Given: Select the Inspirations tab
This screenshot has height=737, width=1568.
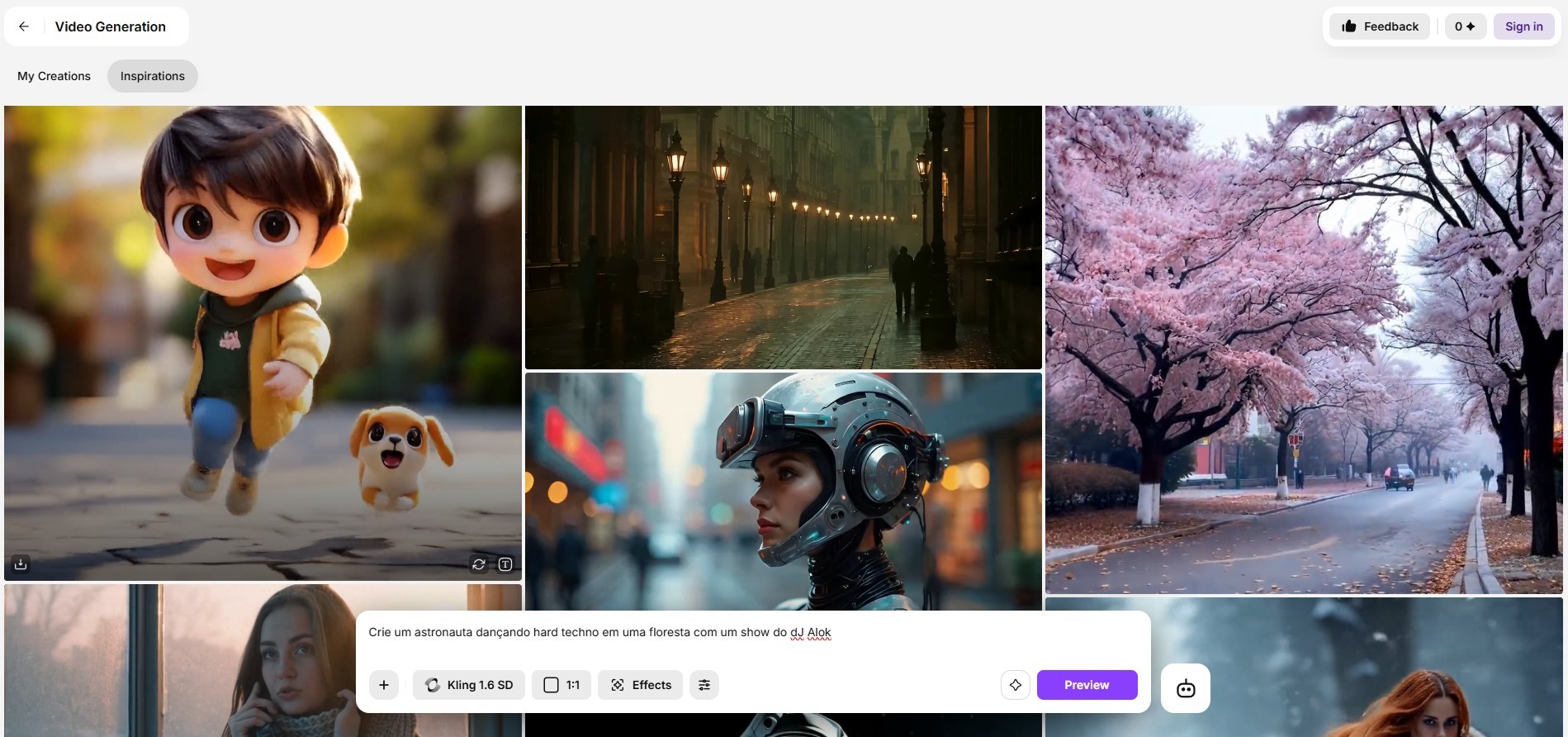Looking at the screenshot, I should coord(153,76).
